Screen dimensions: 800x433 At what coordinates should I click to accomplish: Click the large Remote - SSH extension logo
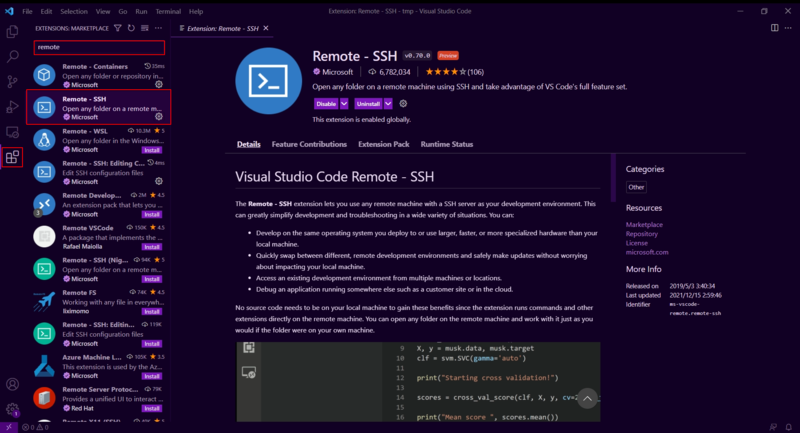[268, 81]
